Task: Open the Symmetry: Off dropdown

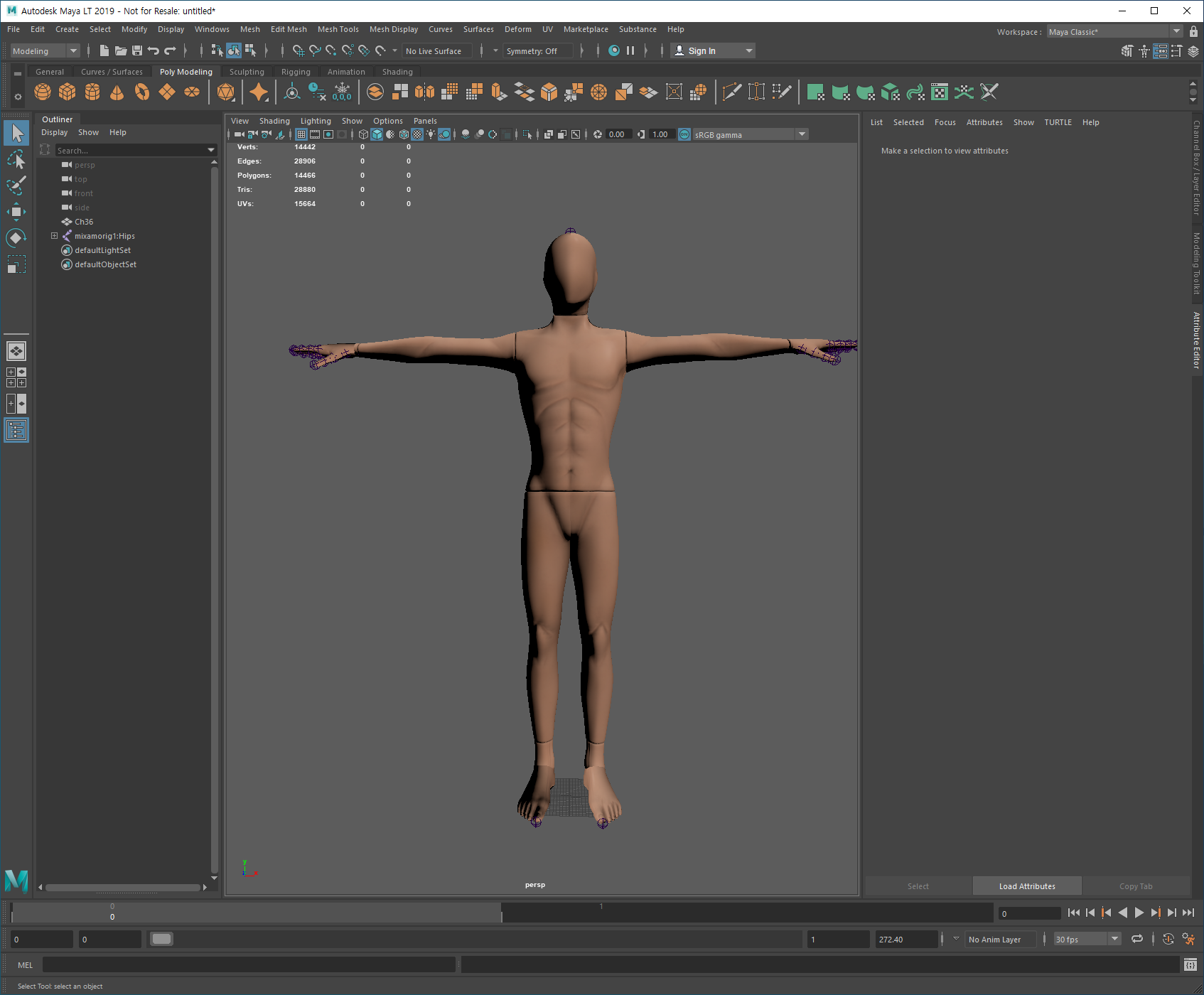Action: [538, 50]
